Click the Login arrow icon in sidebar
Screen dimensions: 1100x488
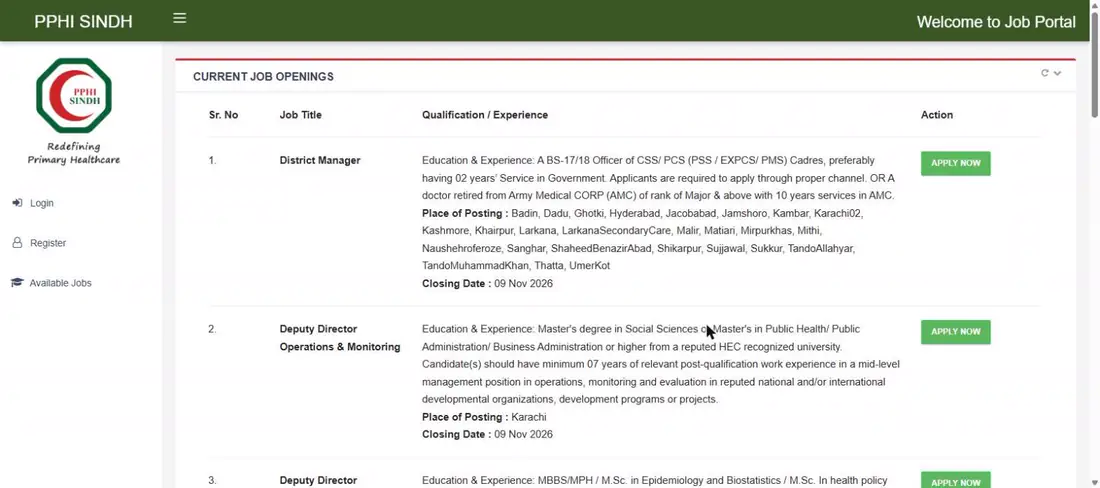point(17,203)
